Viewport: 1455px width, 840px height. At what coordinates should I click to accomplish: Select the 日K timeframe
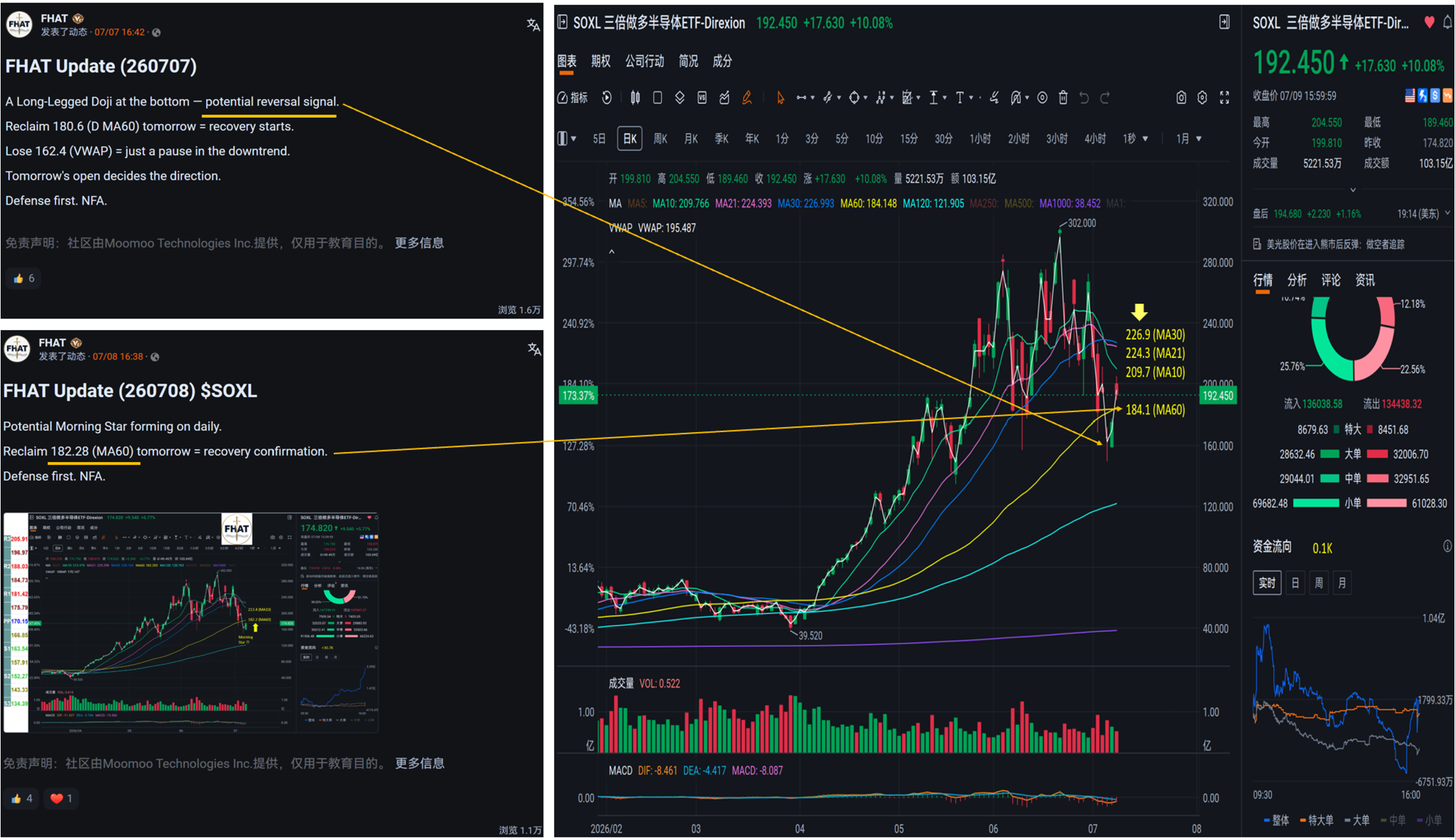point(629,139)
